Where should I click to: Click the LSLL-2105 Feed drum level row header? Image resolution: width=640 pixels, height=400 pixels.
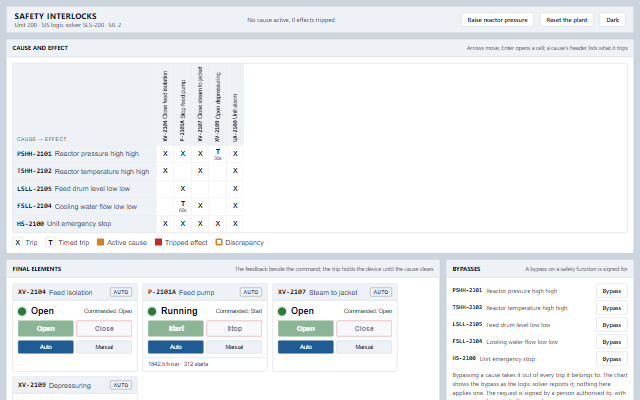[x=84, y=189]
